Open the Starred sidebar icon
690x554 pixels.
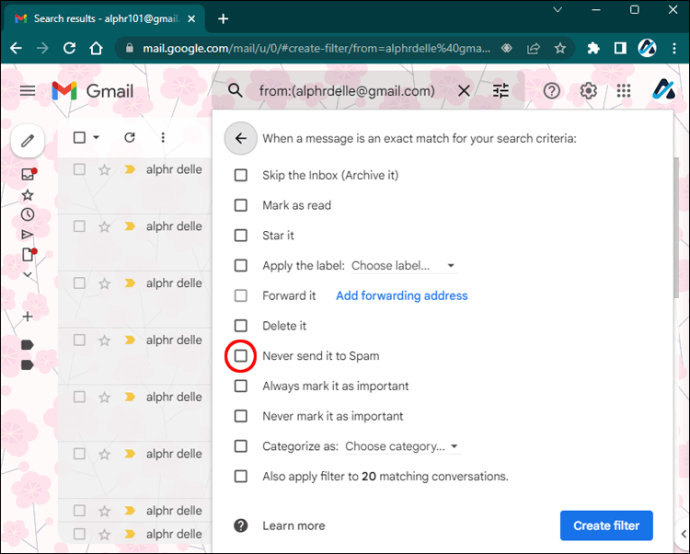point(28,195)
